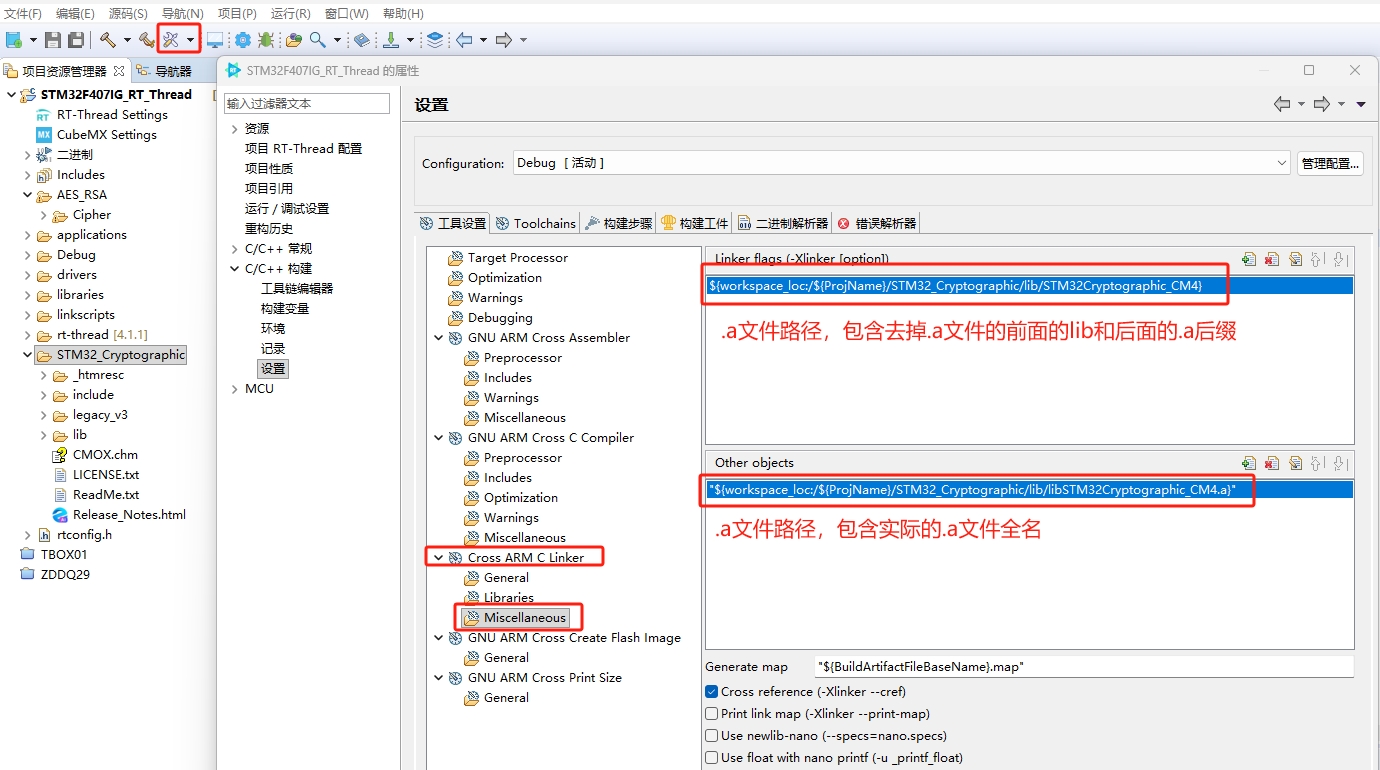Select 项目 RT-Thread 配置 in dialog tree
Viewport: 1380px width, 770px height.
(303, 148)
